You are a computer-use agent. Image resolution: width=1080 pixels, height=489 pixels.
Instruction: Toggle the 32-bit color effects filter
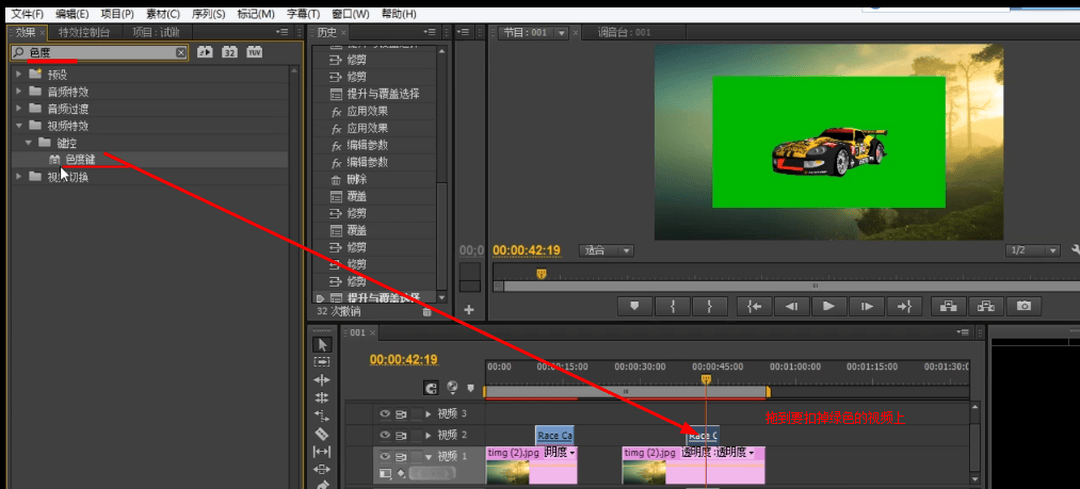(229, 52)
